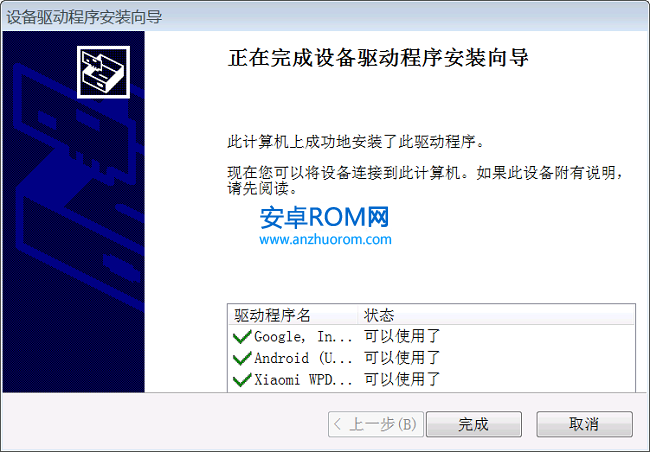Click the green checkmark beside Android (U...

pyautogui.click(x=242, y=358)
